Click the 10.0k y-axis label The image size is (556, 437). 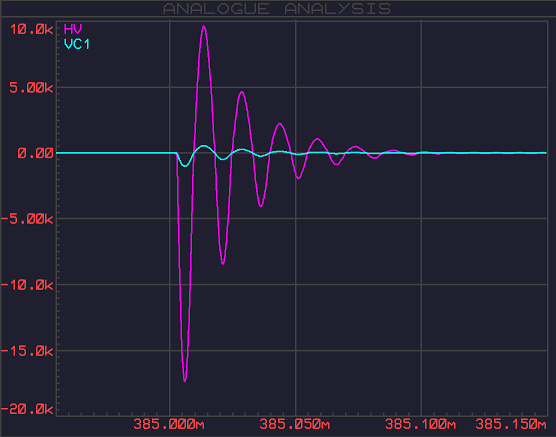[32, 29]
